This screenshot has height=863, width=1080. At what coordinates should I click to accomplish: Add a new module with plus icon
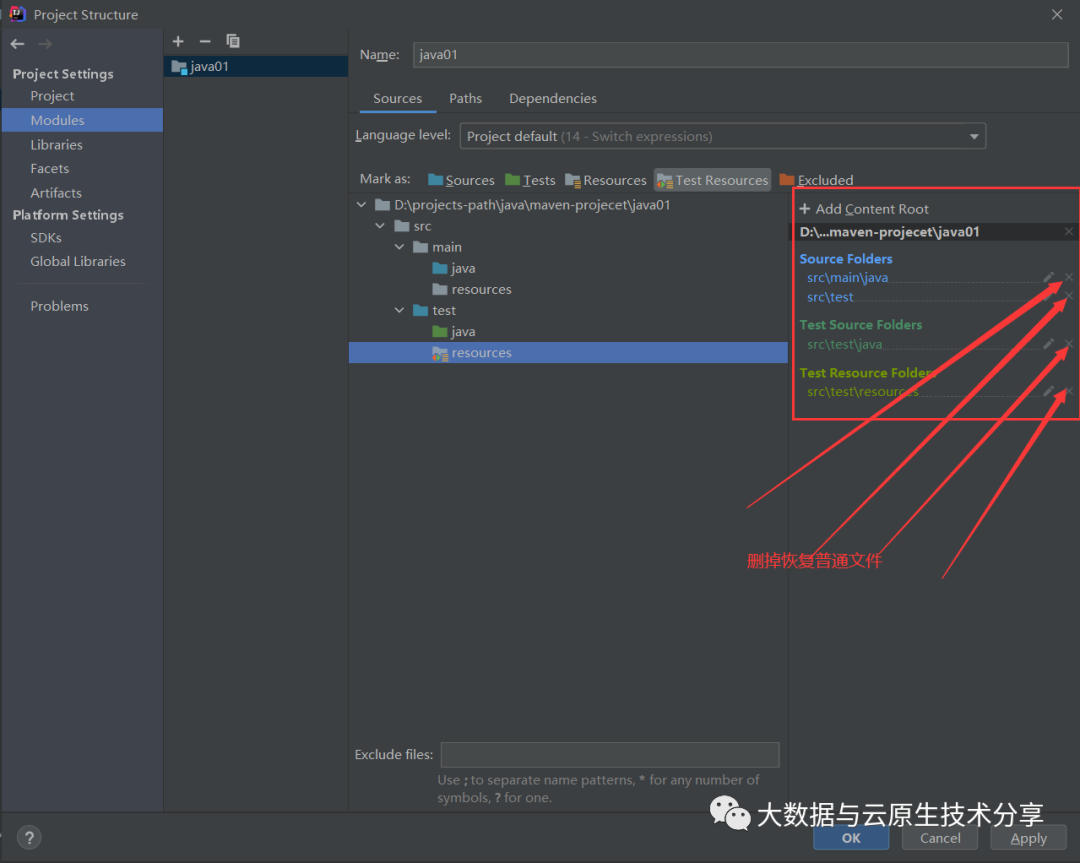(178, 41)
